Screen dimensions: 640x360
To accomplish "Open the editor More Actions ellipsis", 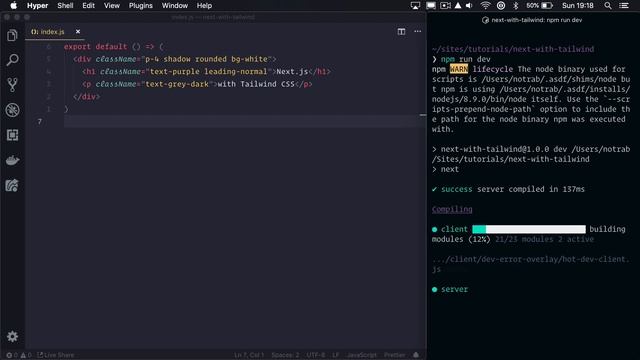I will [418, 31].
